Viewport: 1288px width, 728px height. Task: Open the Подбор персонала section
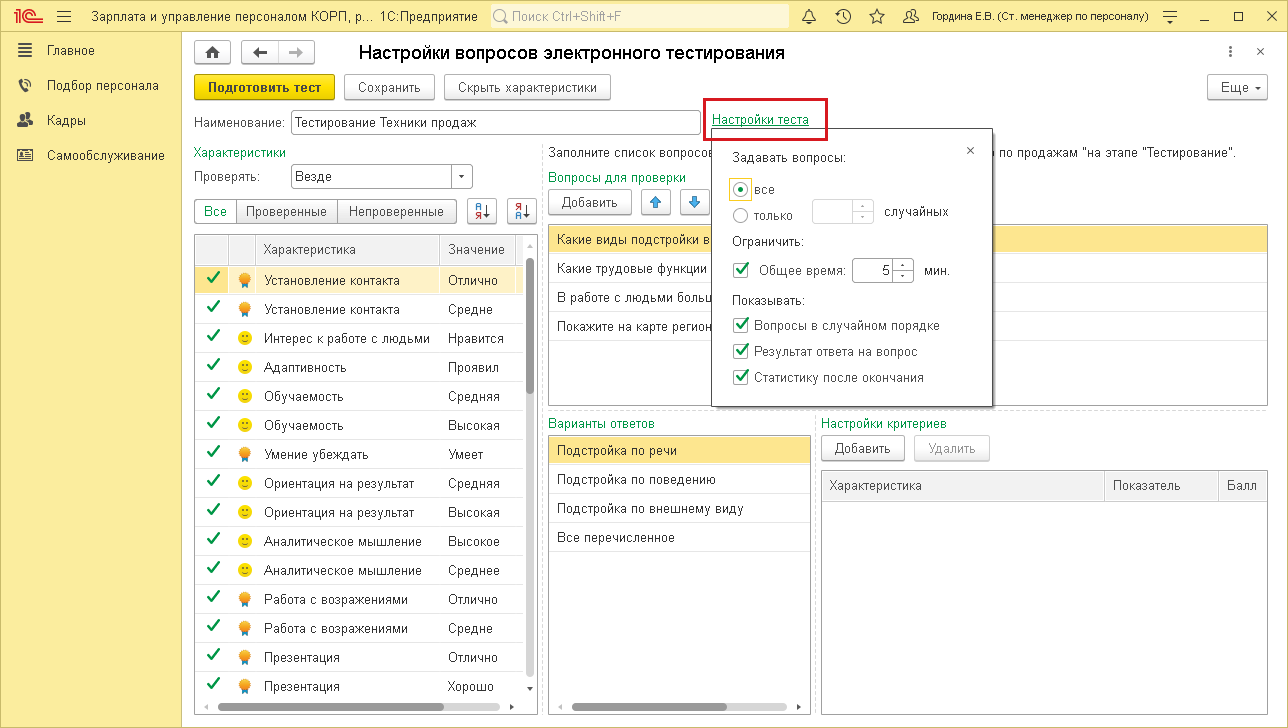click(103, 86)
